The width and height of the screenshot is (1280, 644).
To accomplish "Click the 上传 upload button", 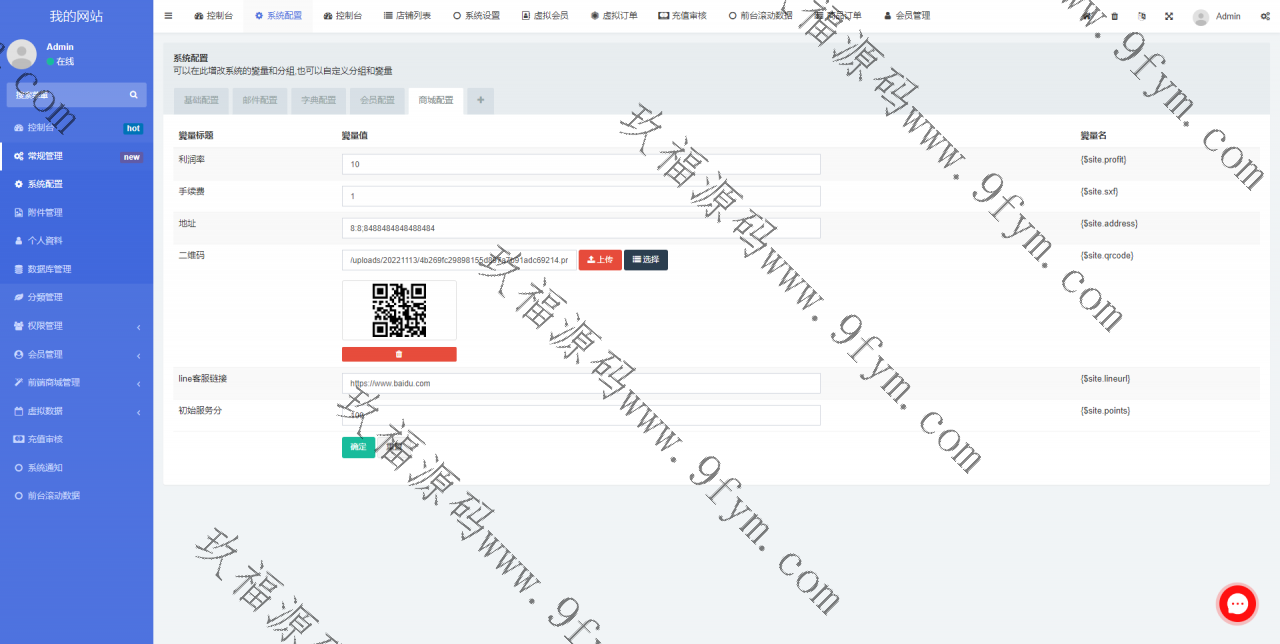I will tap(600, 260).
